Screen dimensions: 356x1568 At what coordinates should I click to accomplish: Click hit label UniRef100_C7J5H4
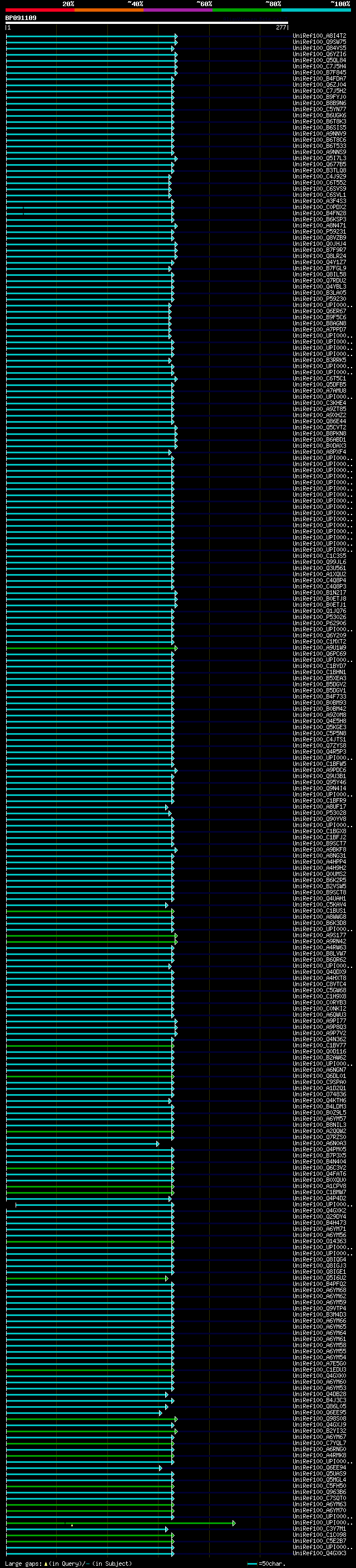(319, 66)
